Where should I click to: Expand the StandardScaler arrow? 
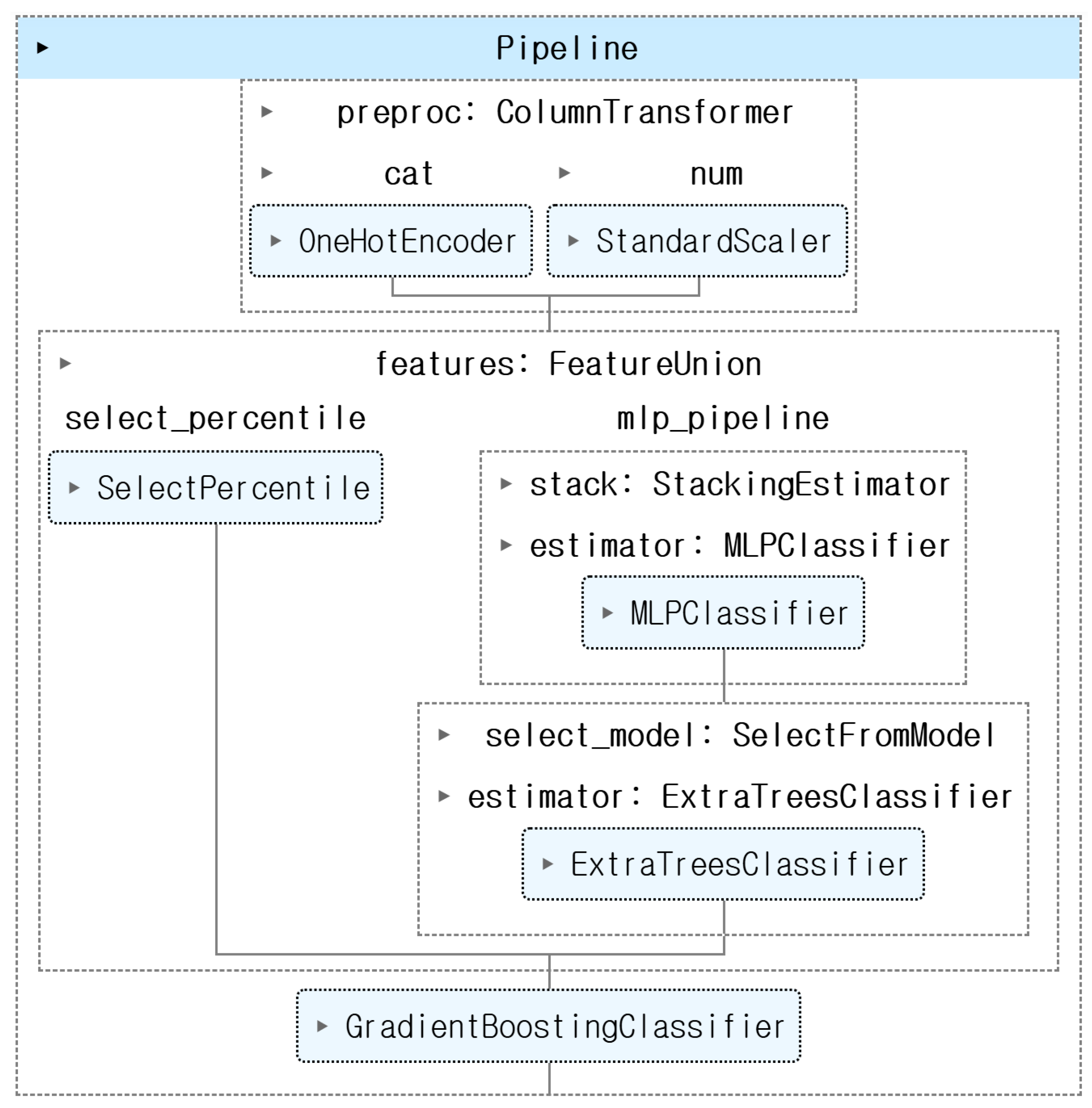pos(573,241)
